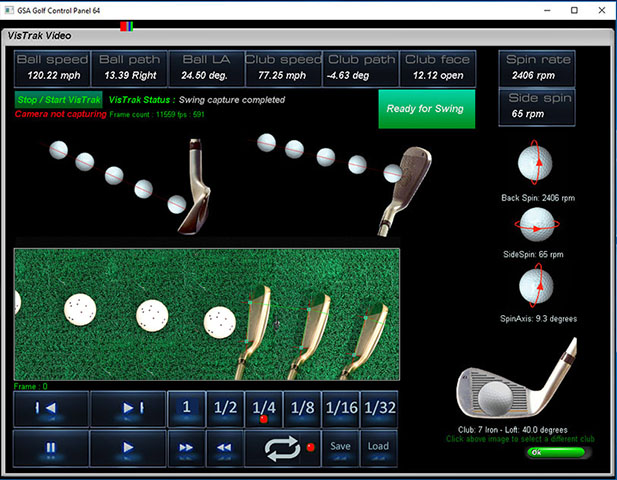Click the swing capture video frame

207,314
